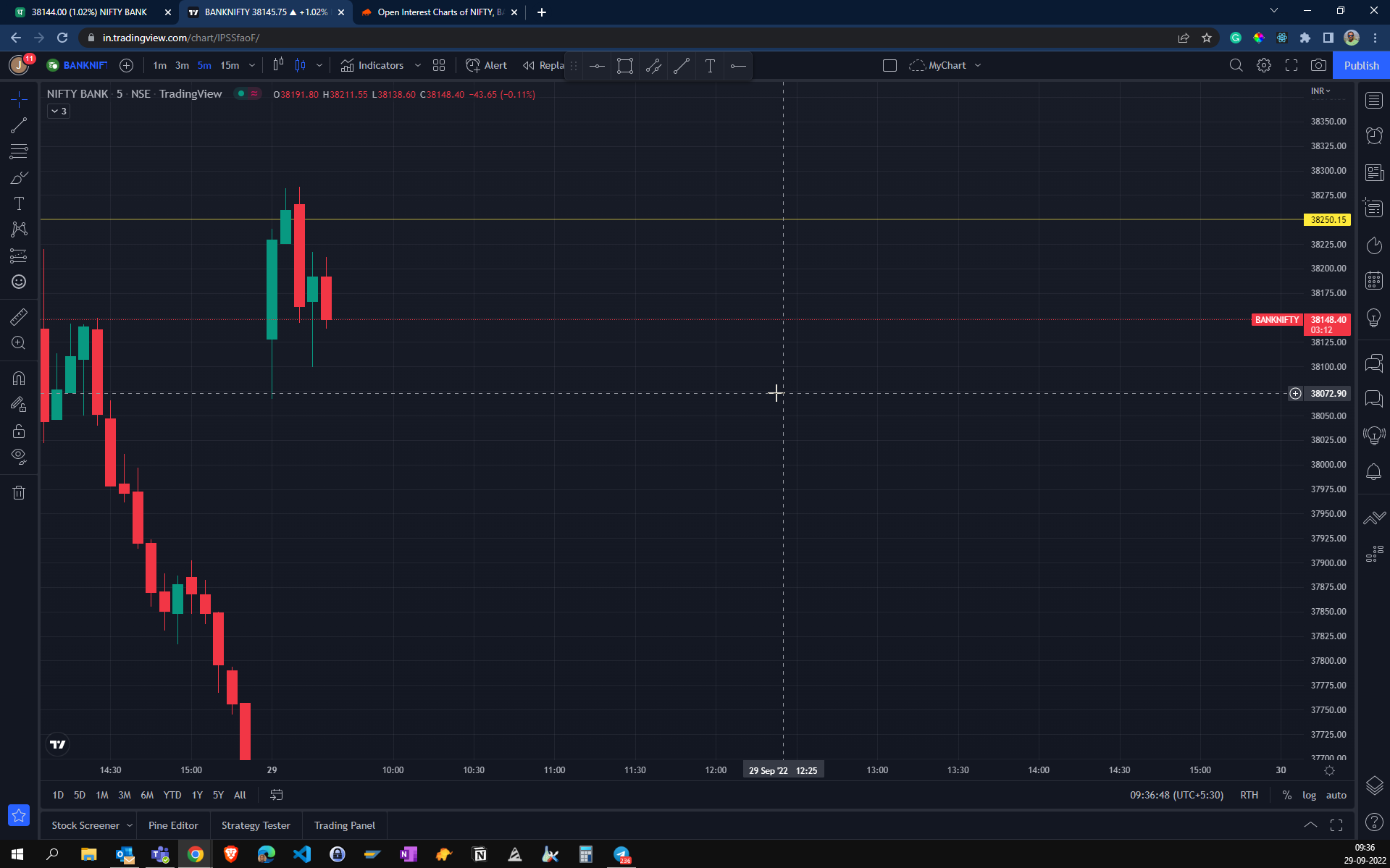1390x868 pixels.
Task: Open the symbol search magnifier
Action: (x=1236, y=65)
